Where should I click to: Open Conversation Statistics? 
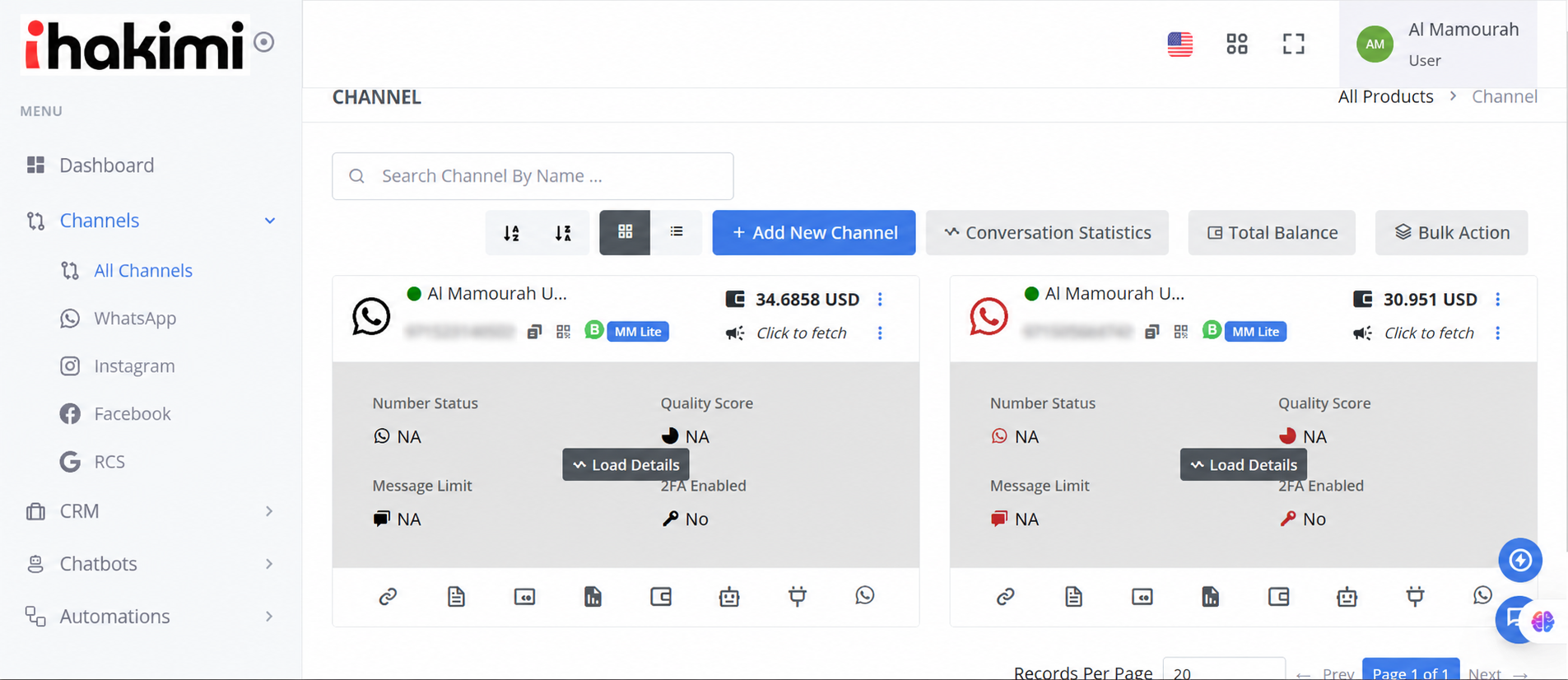point(1047,232)
